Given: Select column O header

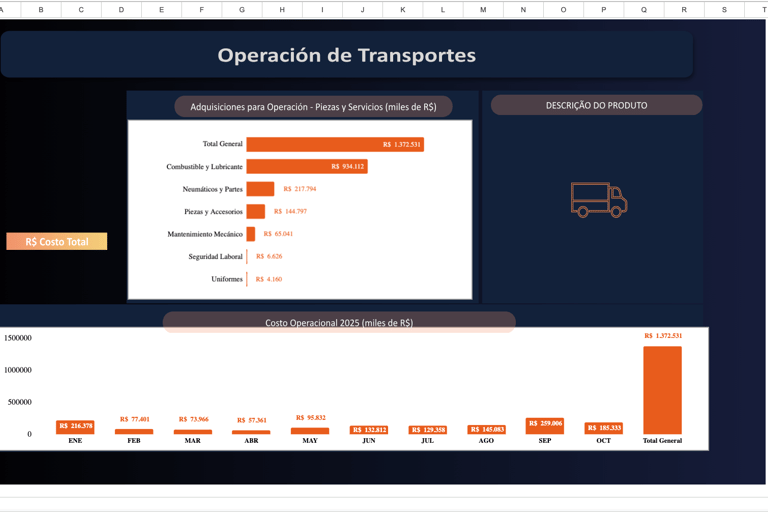Looking at the screenshot, I should click(x=563, y=10).
